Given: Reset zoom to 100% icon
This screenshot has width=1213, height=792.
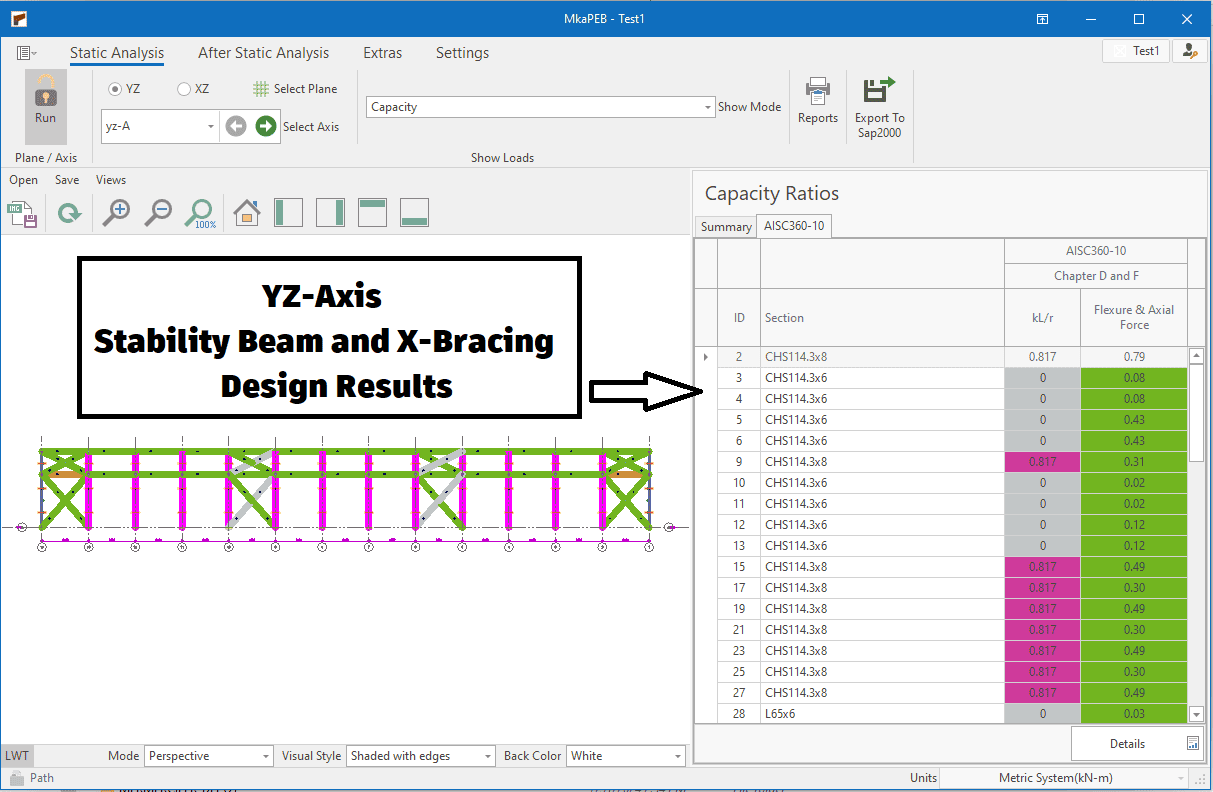Looking at the screenshot, I should tap(201, 212).
